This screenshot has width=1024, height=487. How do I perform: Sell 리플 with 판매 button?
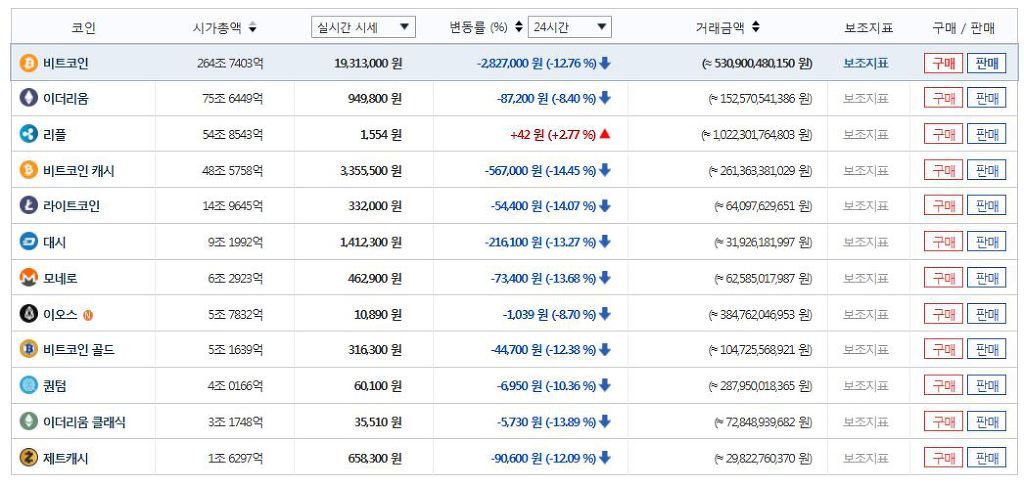986,134
